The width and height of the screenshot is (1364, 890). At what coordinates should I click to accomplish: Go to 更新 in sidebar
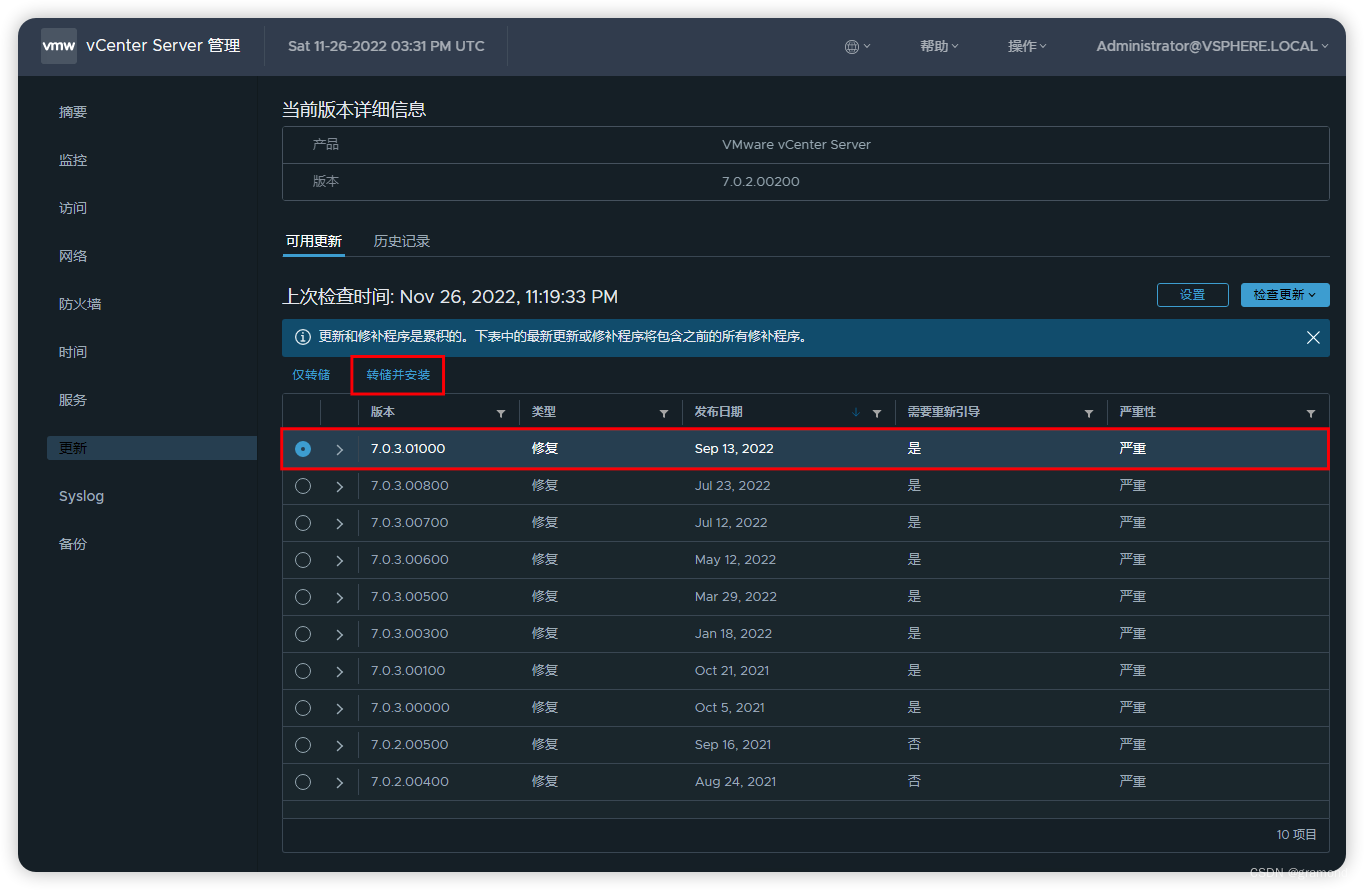click(152, 448)
